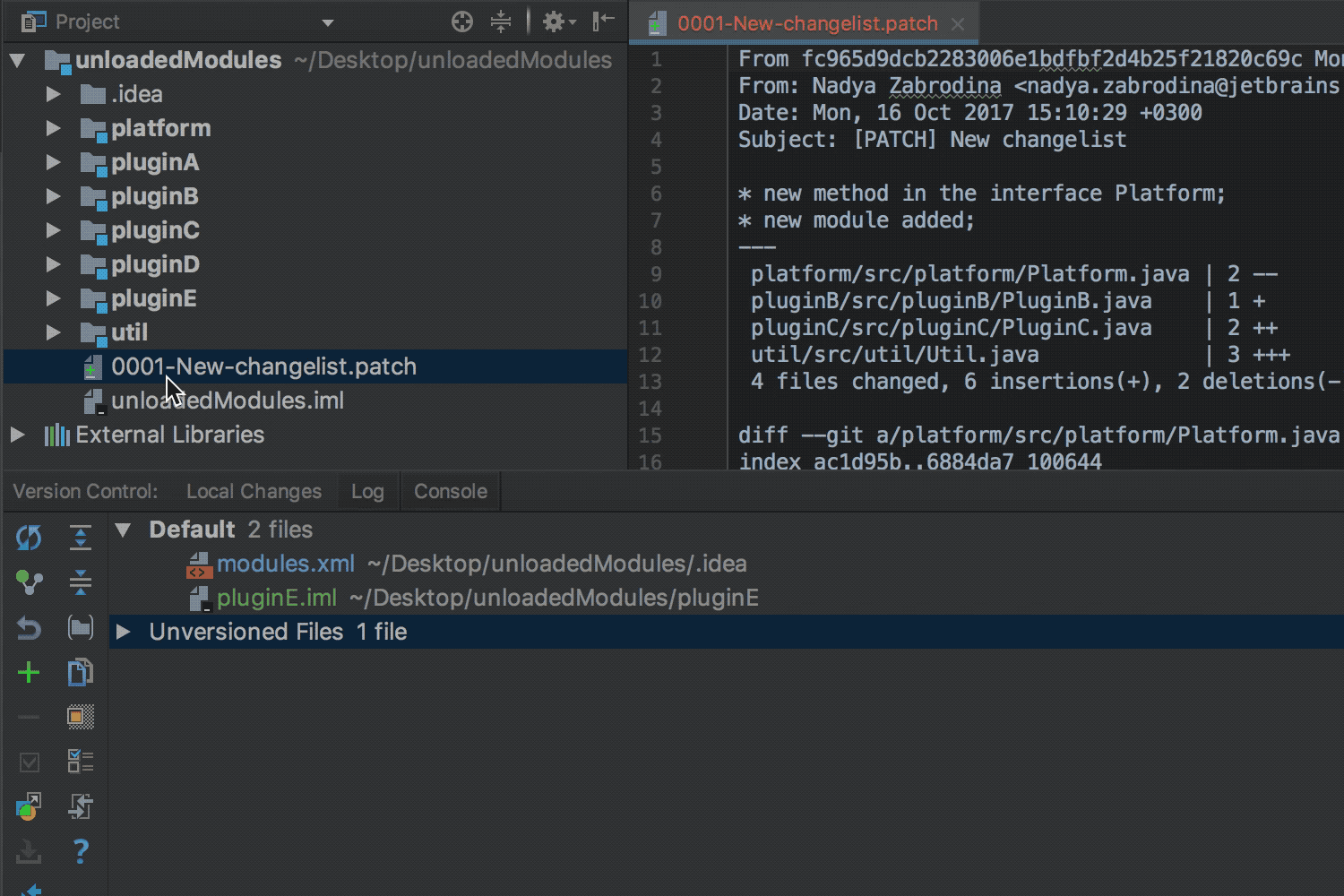
Task: Click the Revert arrow icon
Action: point(29,628)
